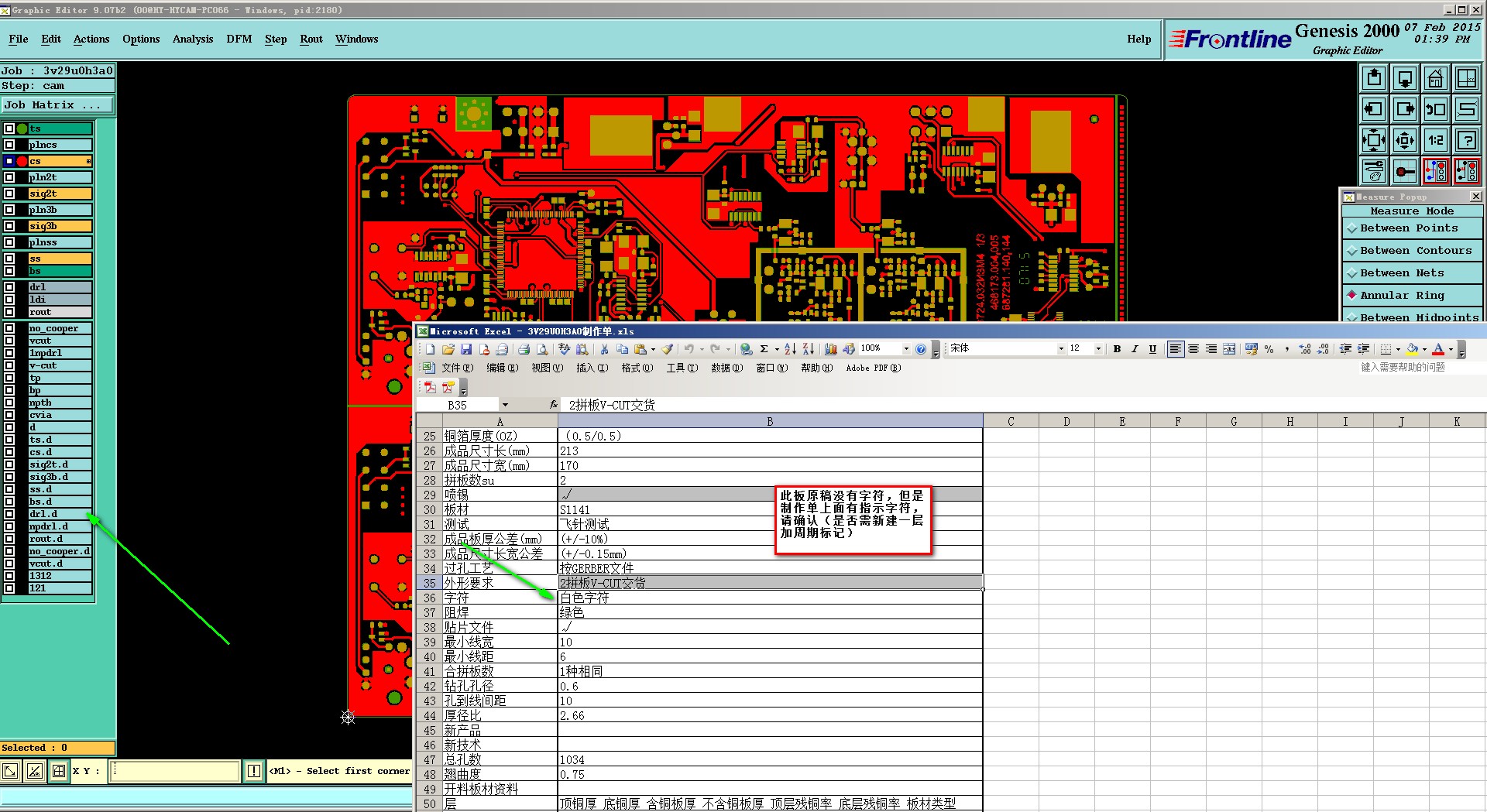Select the Between Points measure mode
The width and height of the screenshot is (1487, 812).
click(1412, 228)
